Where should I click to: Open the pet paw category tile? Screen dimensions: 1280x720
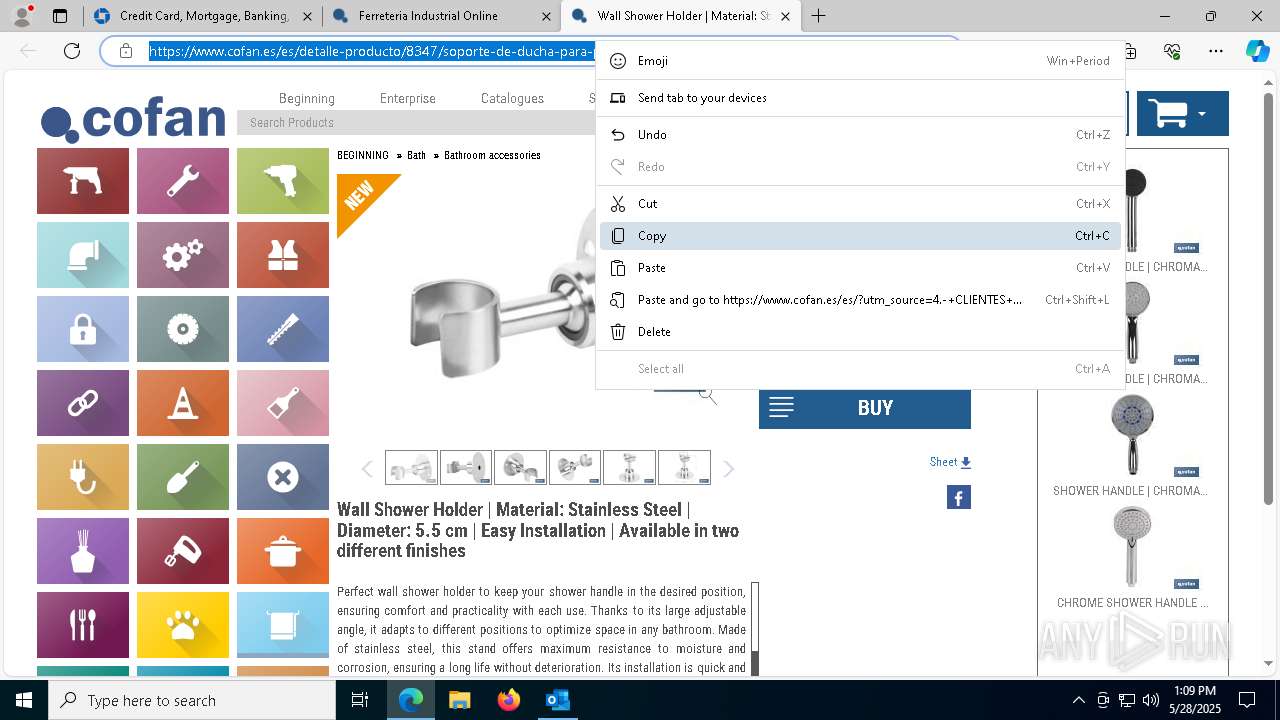pos(183,625)
